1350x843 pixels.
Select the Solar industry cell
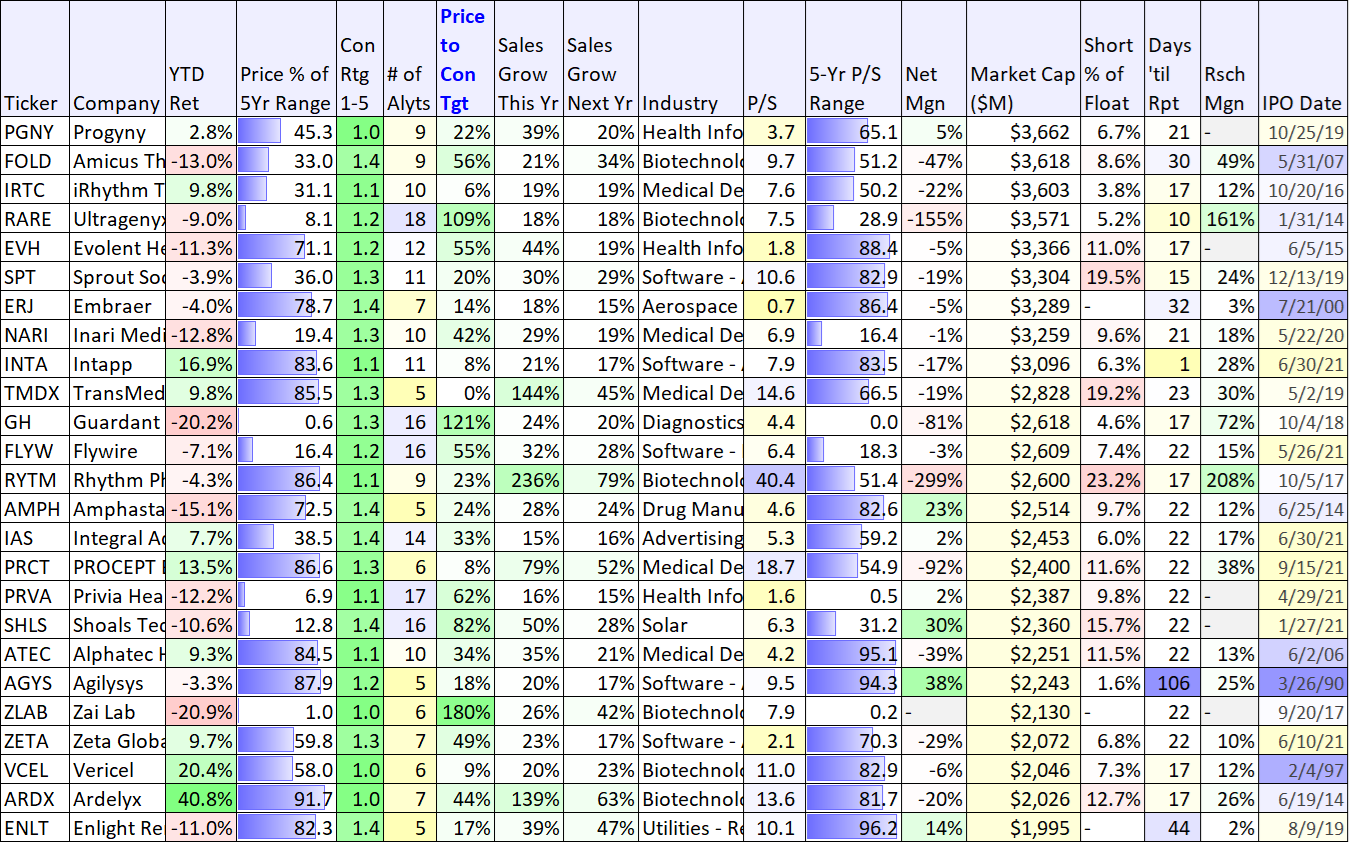[691, 625]
